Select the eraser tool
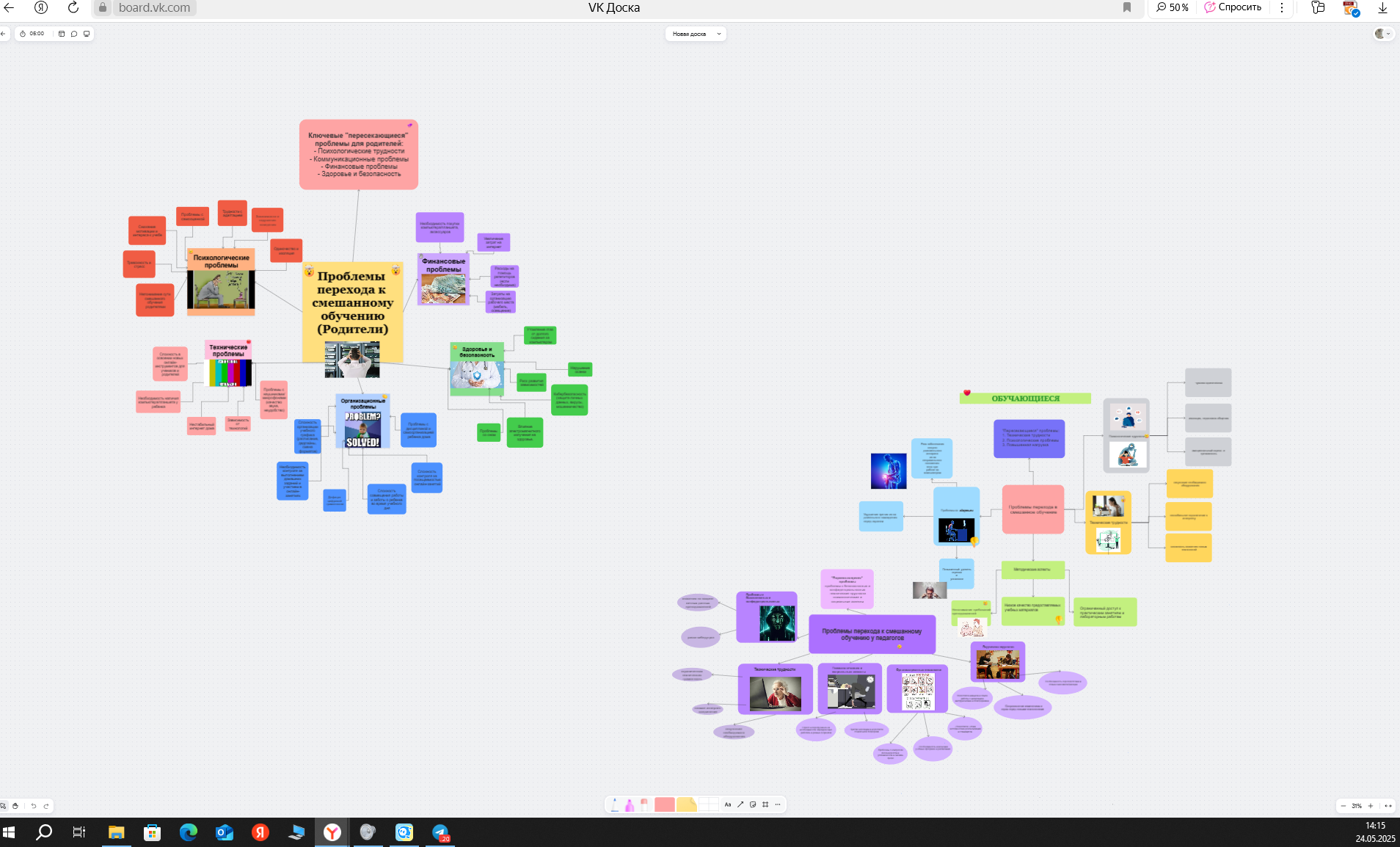 point(644,805)
